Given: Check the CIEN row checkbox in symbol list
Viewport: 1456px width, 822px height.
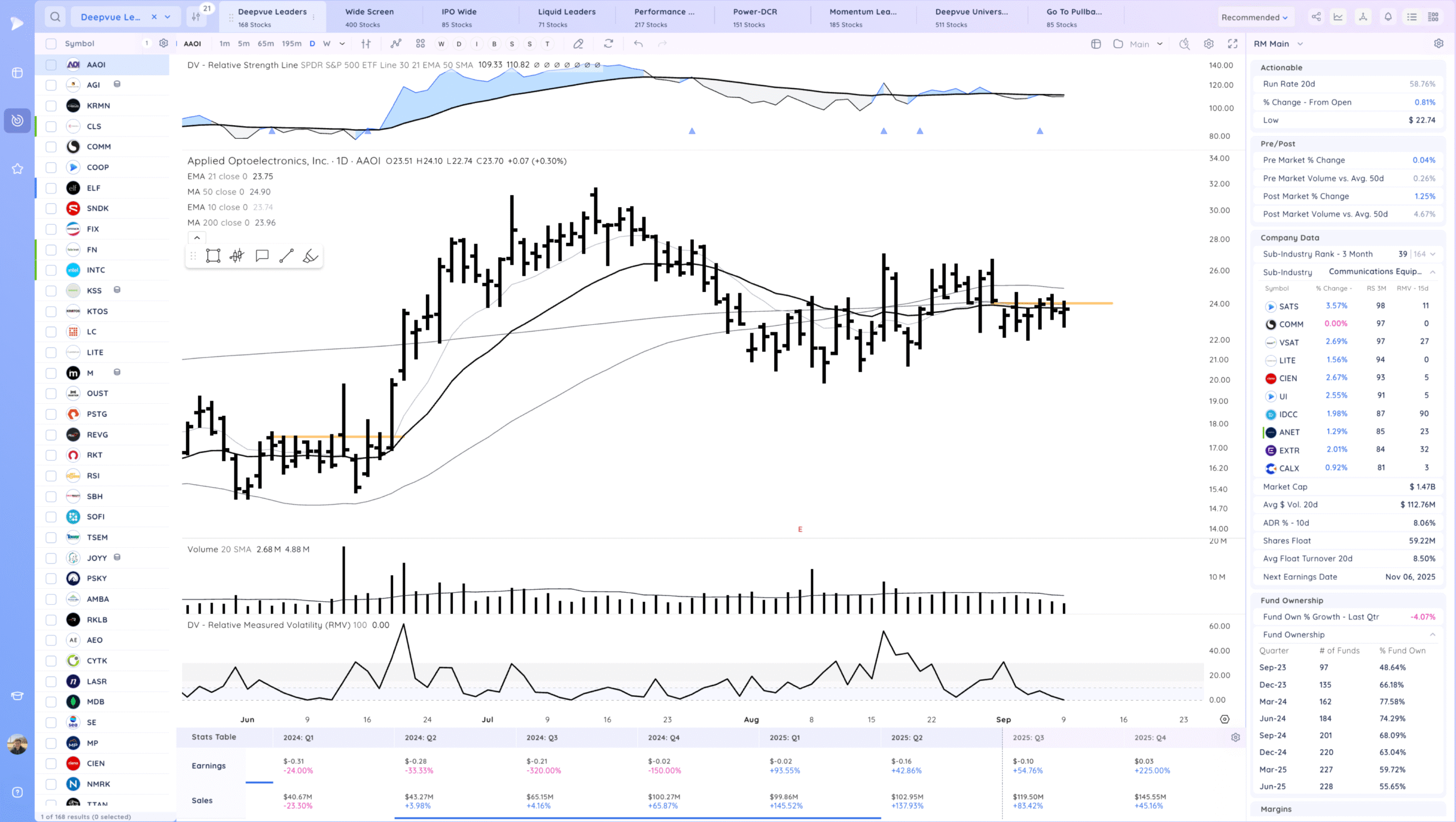Looking at the screenshot, I should tap(51, 763).
